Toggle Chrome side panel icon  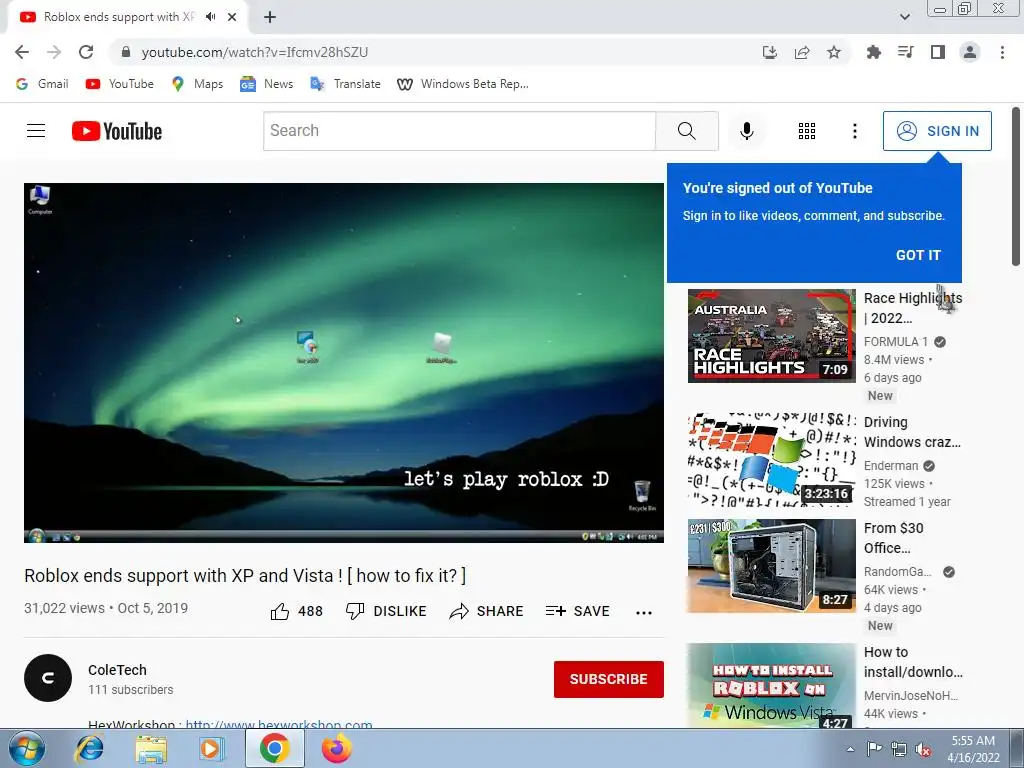pyautogui.click(x=938, y=52)
